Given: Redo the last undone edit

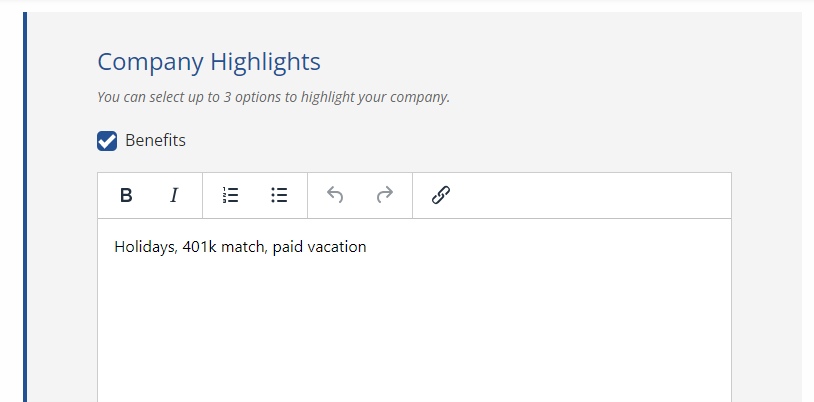Looking at the screenshot, I should 385,195.
